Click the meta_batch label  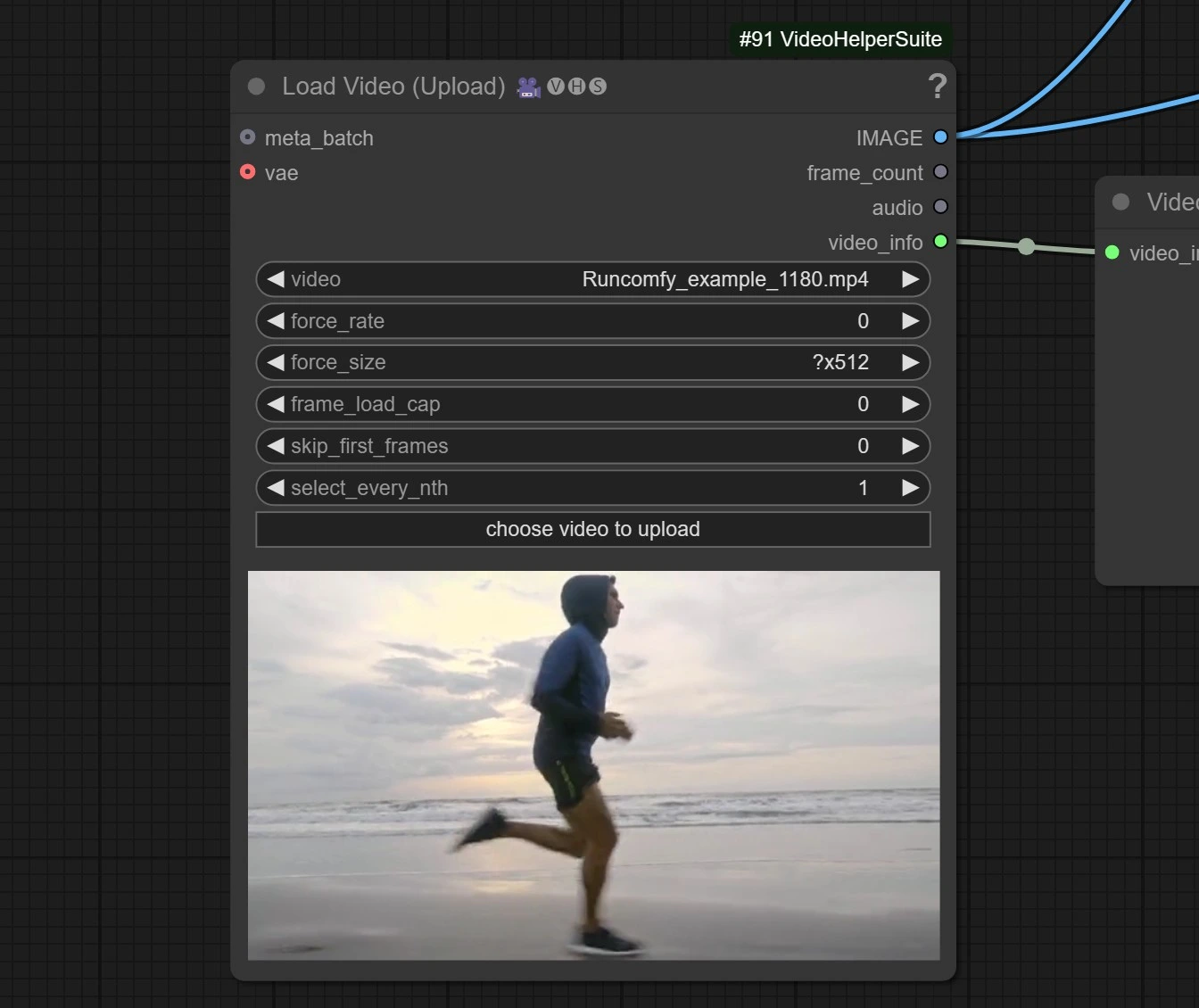[x=319, y=138]
